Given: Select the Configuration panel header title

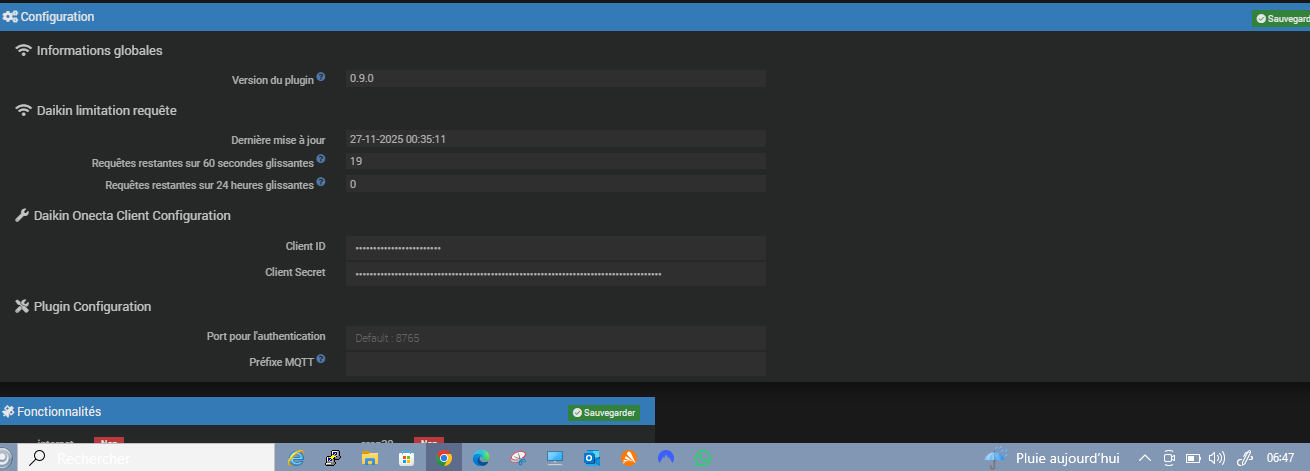Looking at the screenshot, I should coord(56,17).
